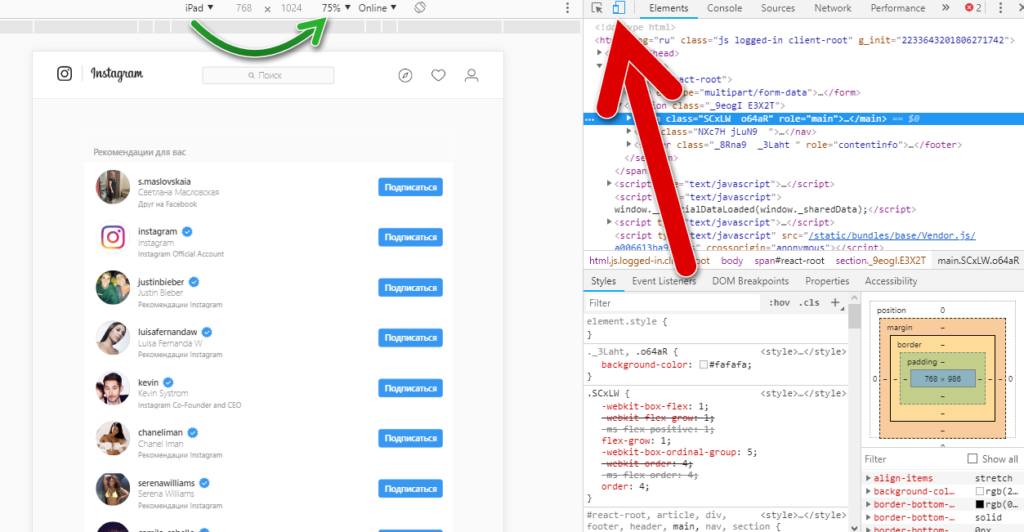The image size is (1024, 532).
Task: Expand the border-bottom solid computed property
Action: tap(868, 517)
